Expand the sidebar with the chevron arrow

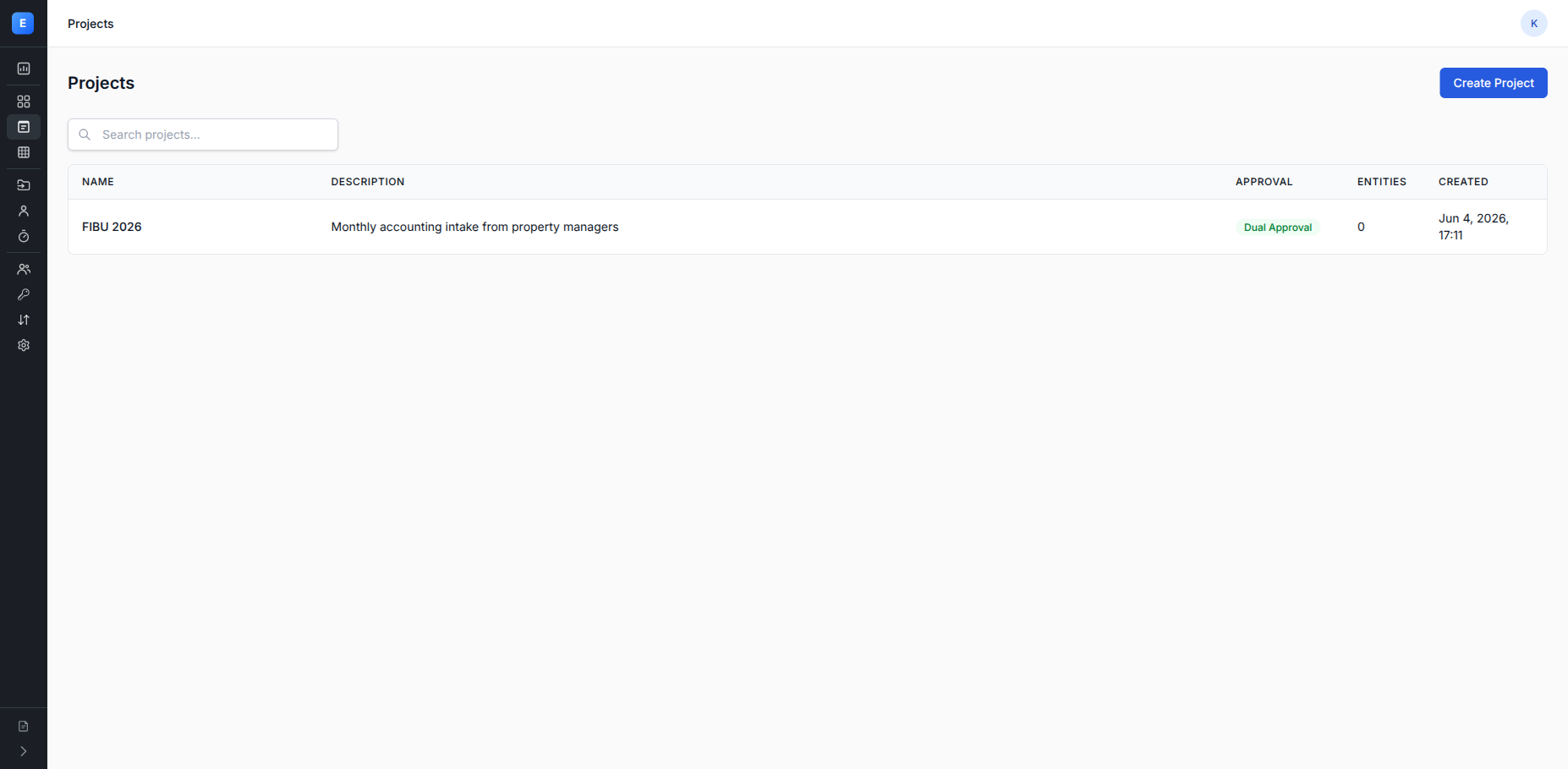pos(24,751)
